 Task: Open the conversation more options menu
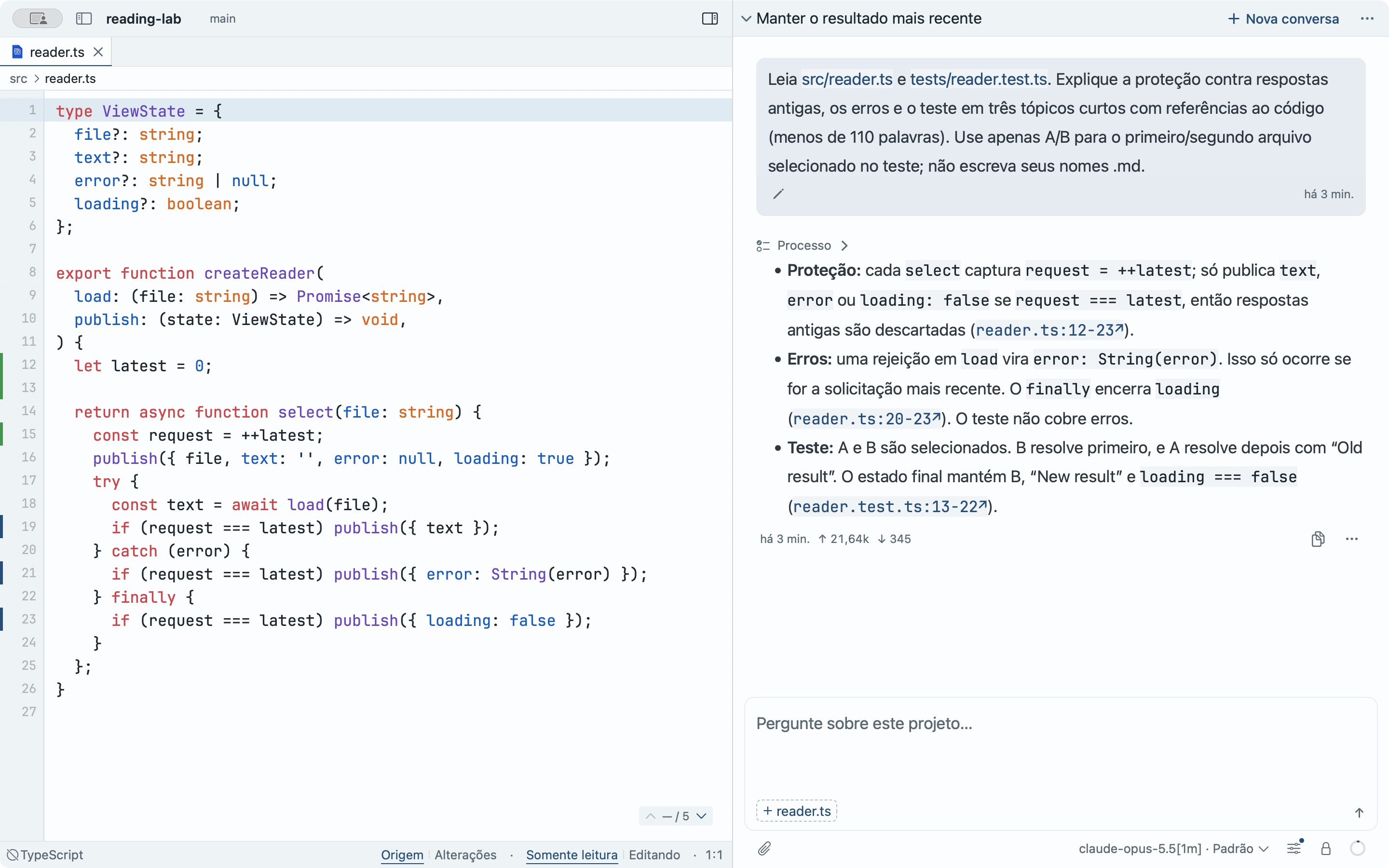1367,18
